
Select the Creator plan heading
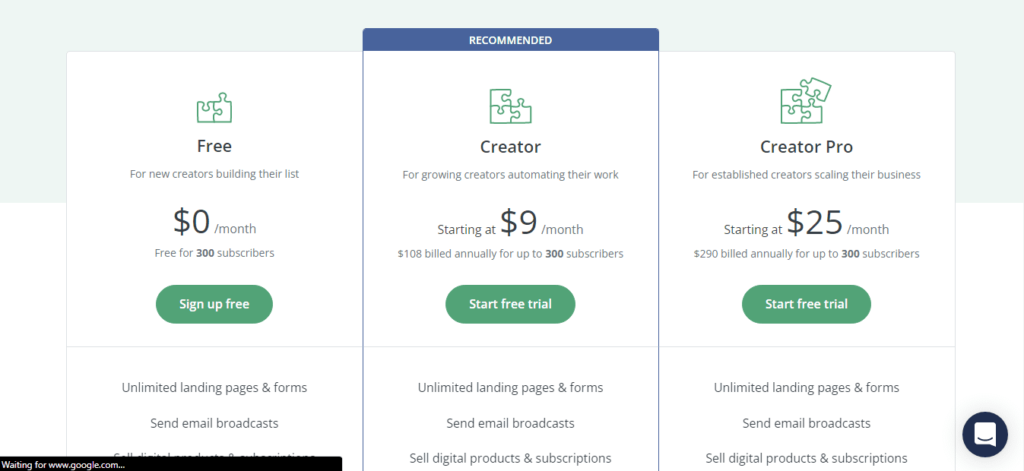510,147
